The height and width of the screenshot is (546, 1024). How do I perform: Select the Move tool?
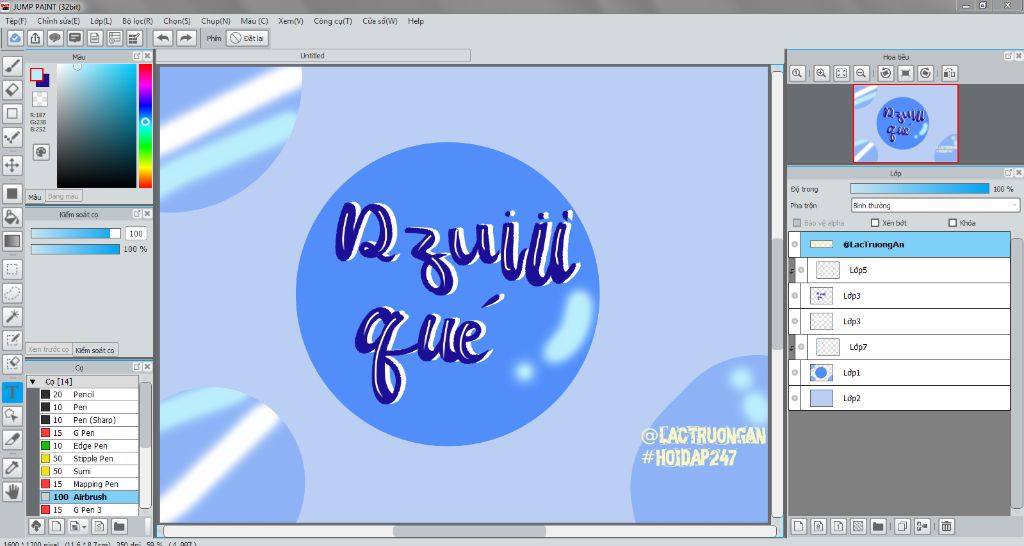click(12, 165)
